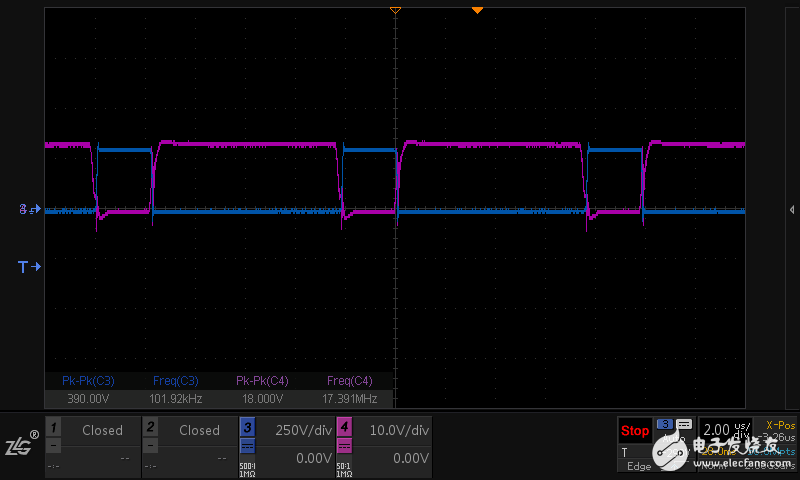The image size is (800, 480).
Task: Click the Edge trigger type label
Action: 639,466
